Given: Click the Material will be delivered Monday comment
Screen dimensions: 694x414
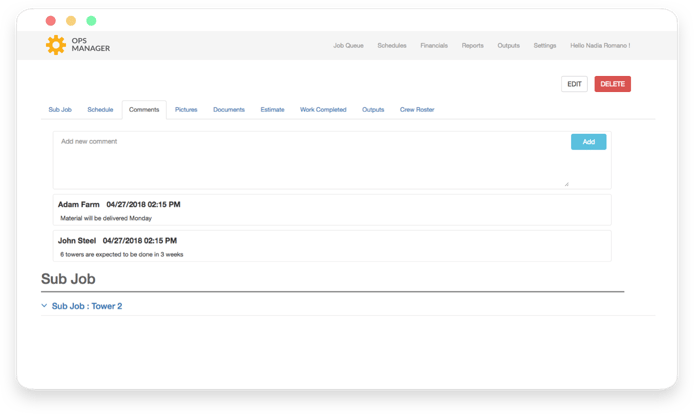Looking at the screenshot, I should pyautogui.click(x=106, y=218).
